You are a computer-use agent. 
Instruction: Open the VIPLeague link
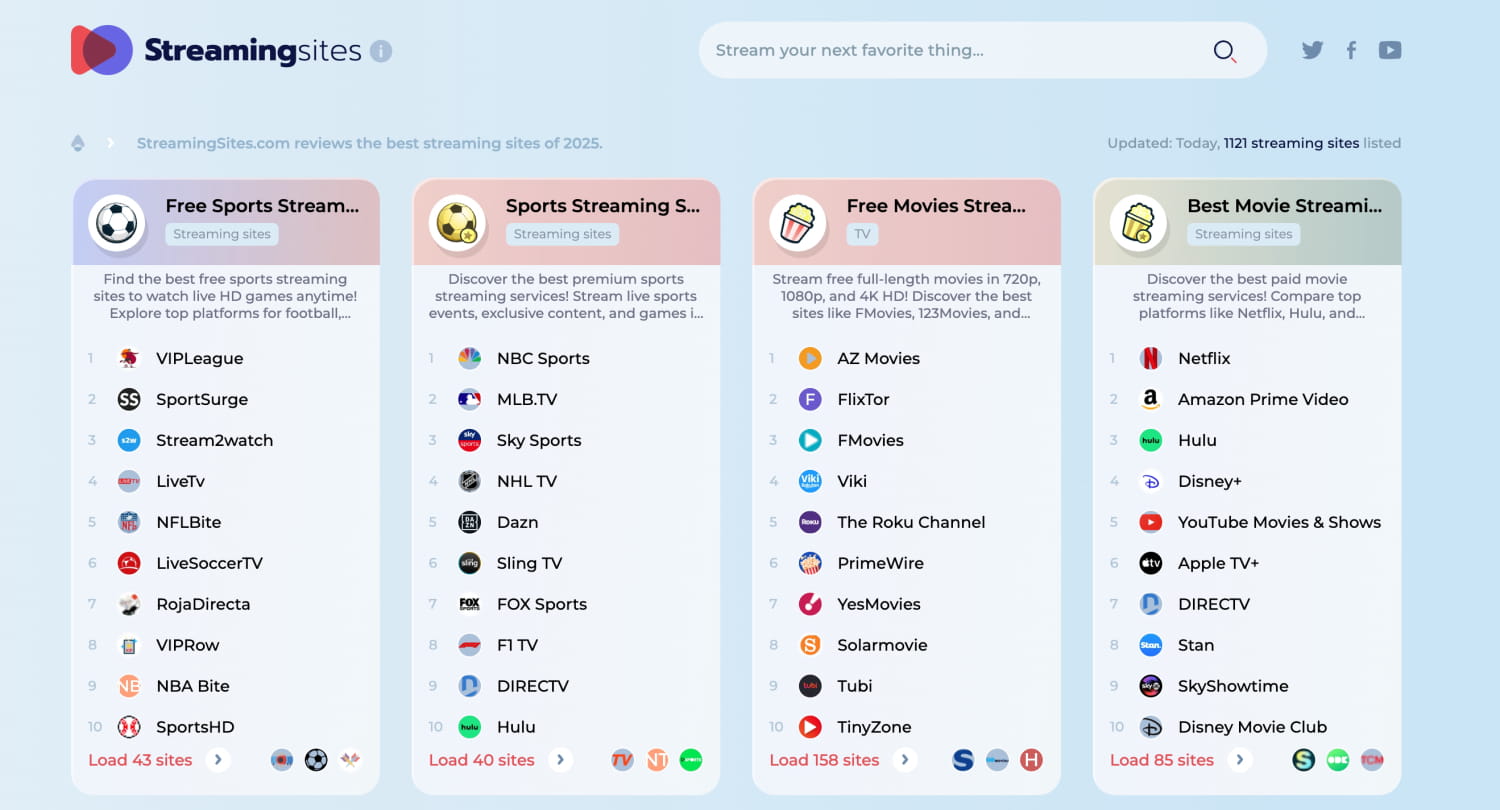199,358
